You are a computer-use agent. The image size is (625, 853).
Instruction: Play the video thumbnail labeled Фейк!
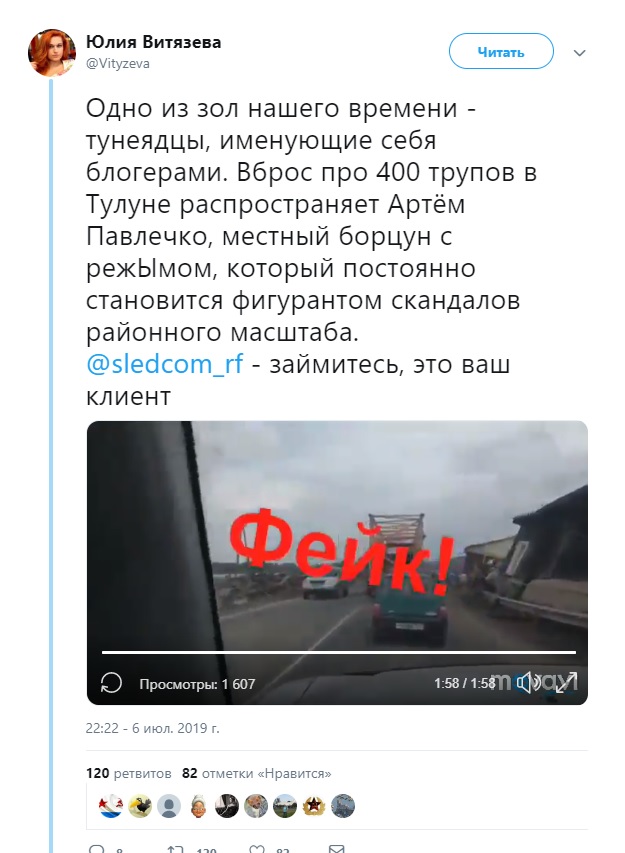tap(337, 562)
